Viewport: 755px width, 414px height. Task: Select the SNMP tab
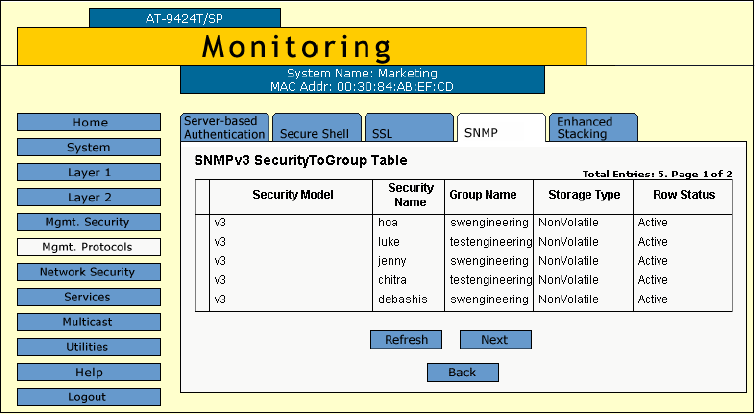(x=501, y=128)
